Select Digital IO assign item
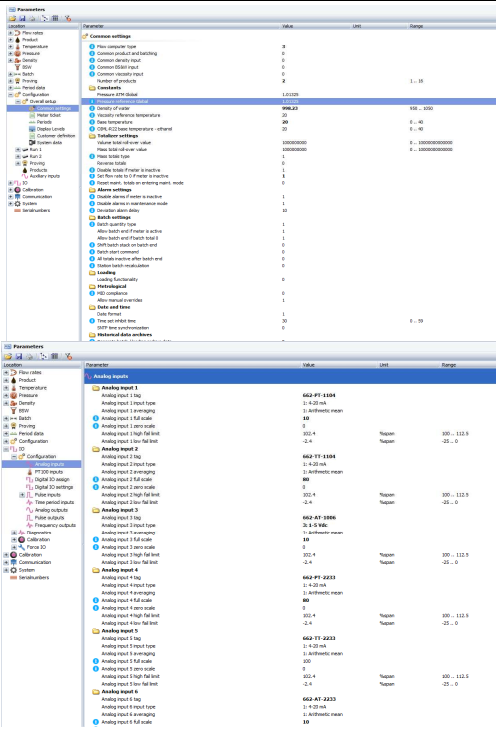 [52, 479]
